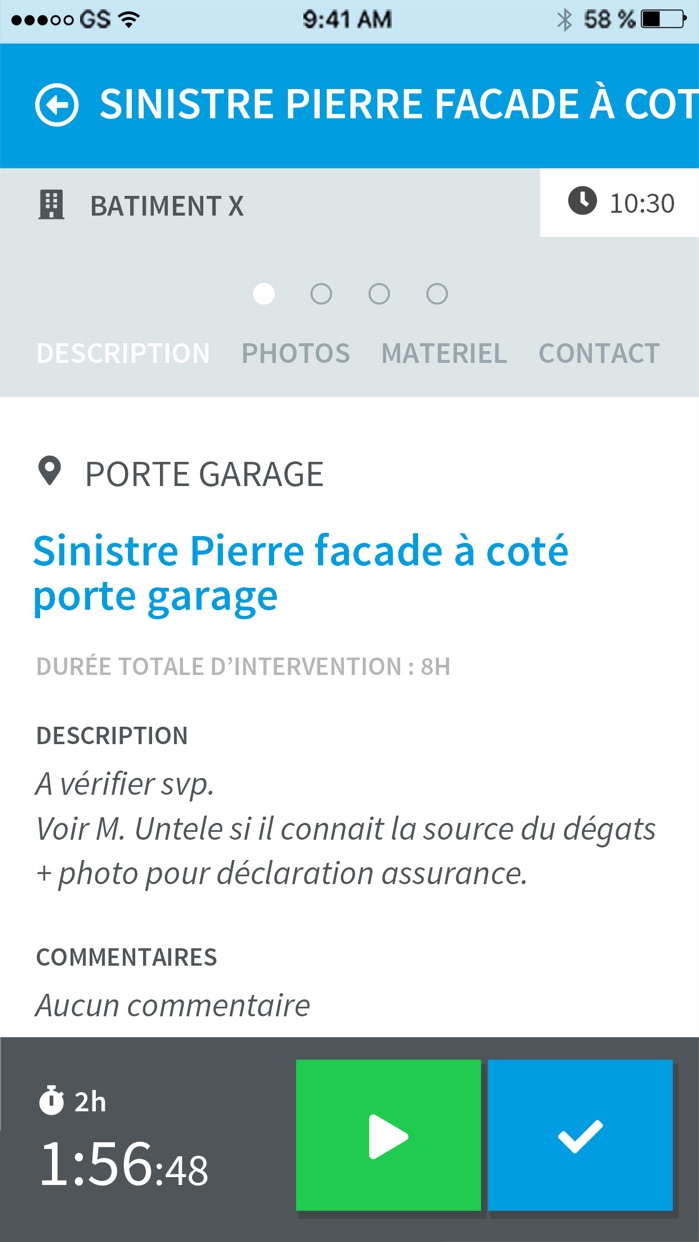Tap the battery icon in status bar
This screenshot has height=1242, width=699.
coord(664,19)
